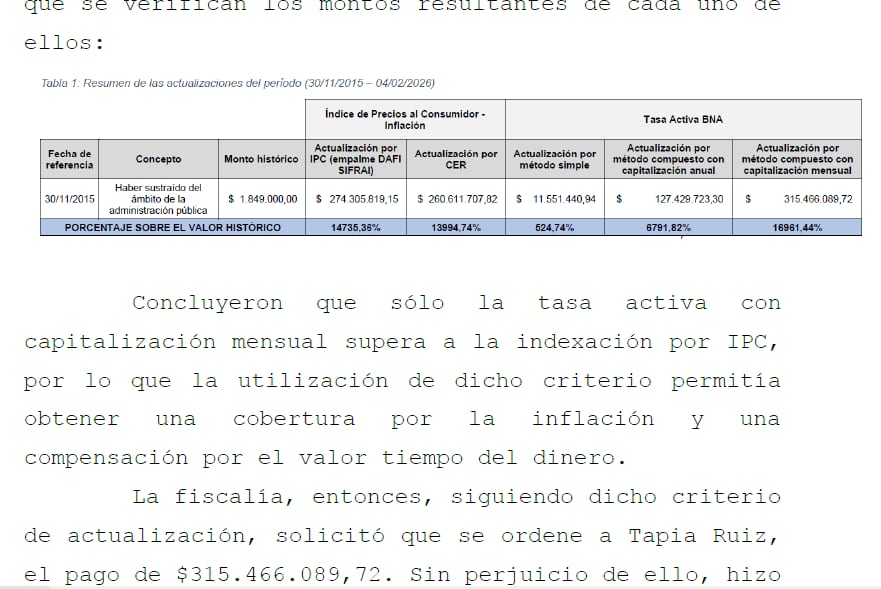The image size is (881, 589).
Task: Click header 'método compuesto con capitalización mensual'
Action: coord(797,159)
